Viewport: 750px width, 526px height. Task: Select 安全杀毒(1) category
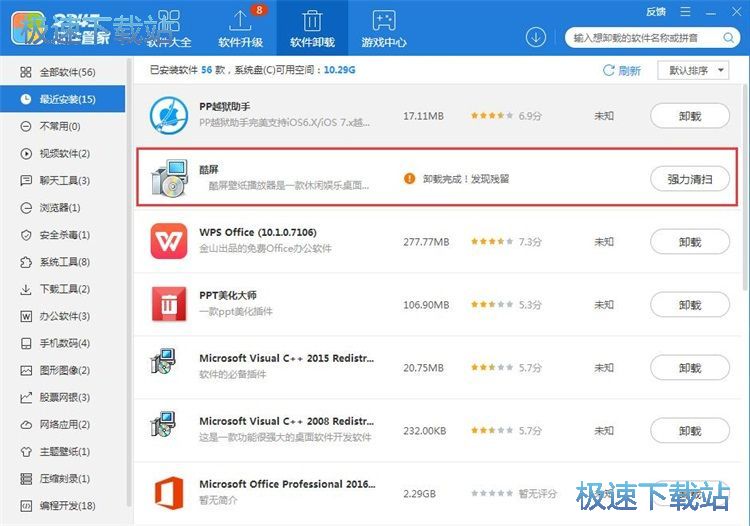[63, 235]
